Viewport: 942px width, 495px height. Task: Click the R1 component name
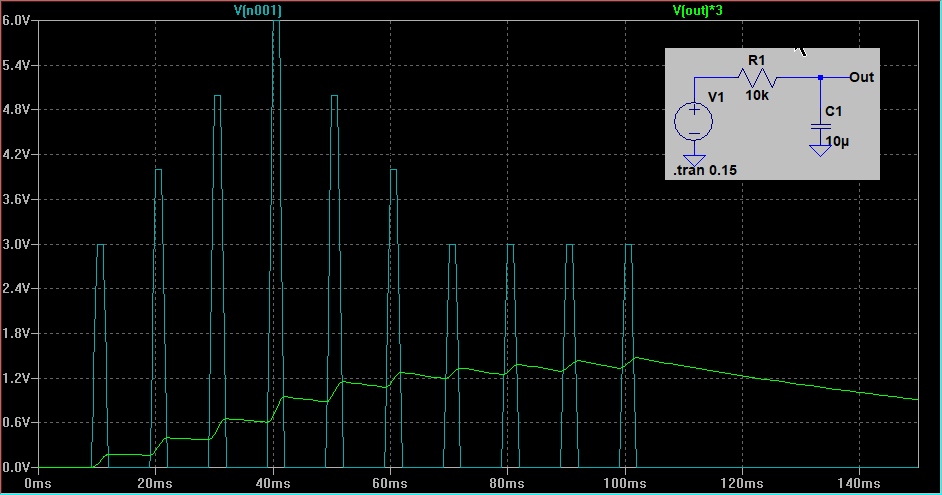757,60
